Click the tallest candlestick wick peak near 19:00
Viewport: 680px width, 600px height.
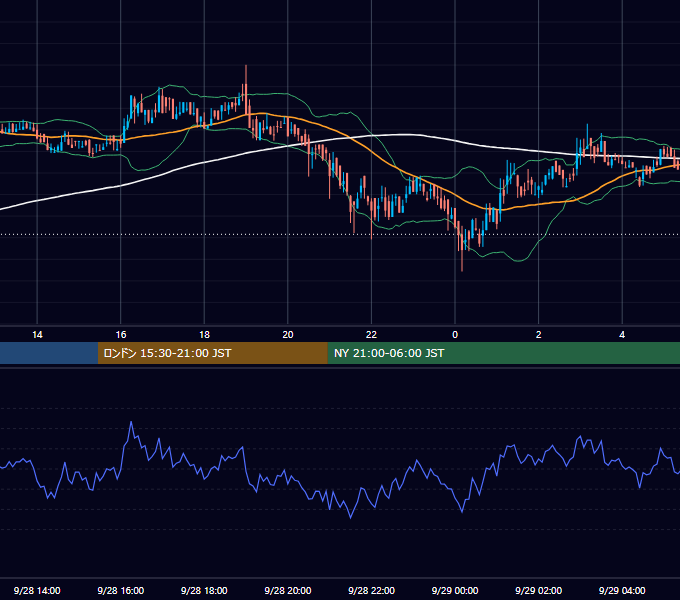point(246,66)
